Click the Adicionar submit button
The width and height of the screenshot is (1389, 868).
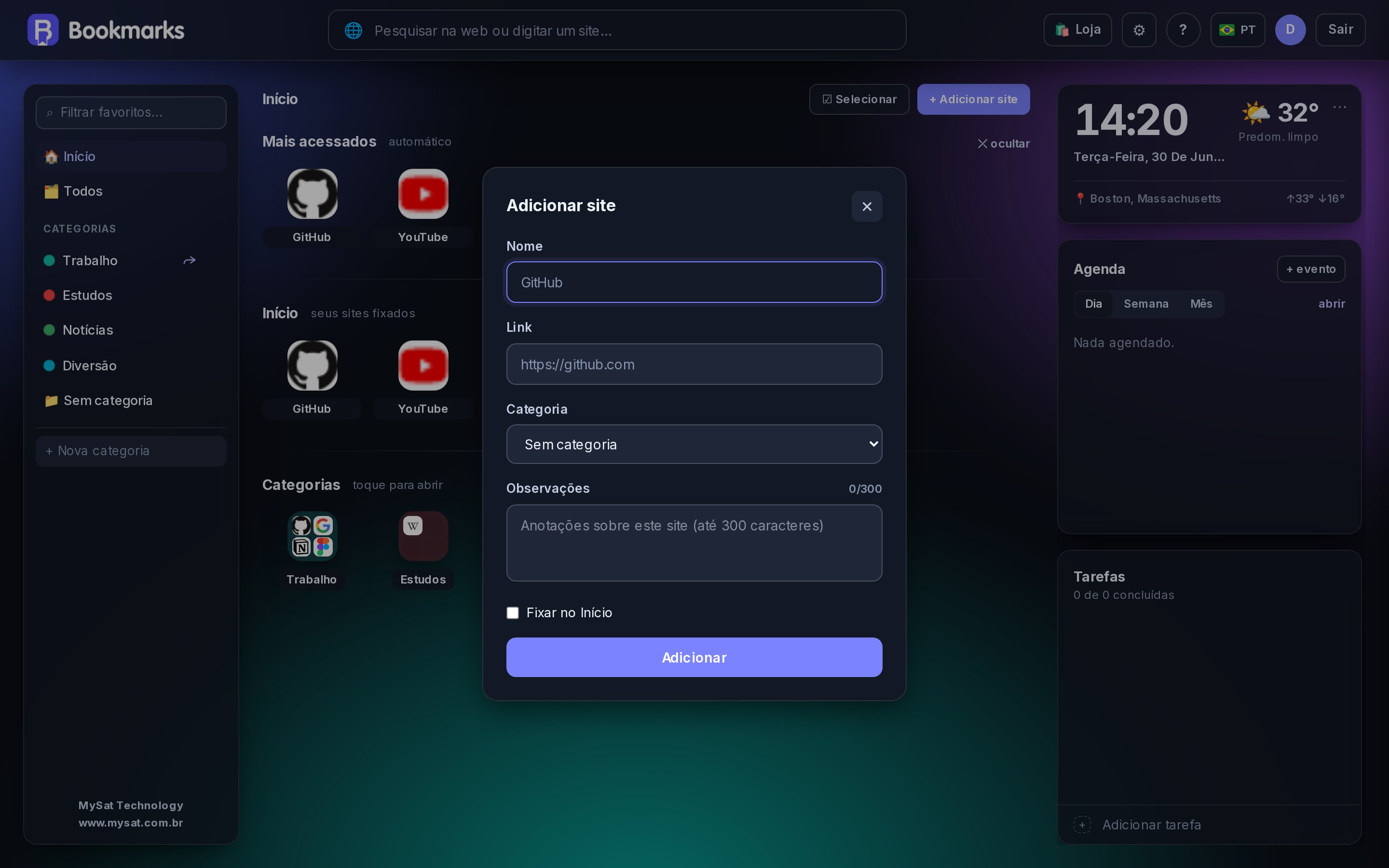694,657
